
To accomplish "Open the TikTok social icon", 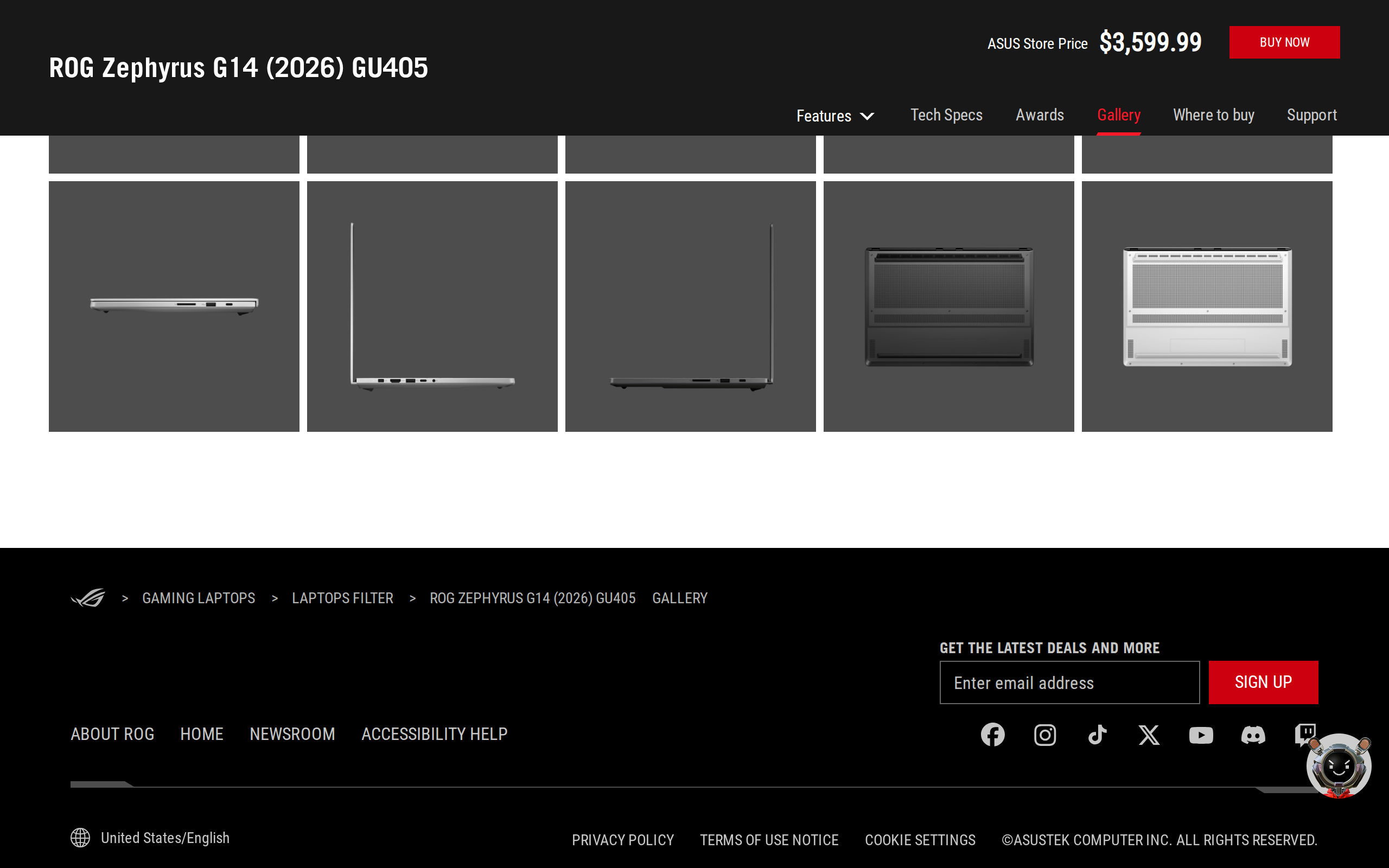I will pos(1097,734).
